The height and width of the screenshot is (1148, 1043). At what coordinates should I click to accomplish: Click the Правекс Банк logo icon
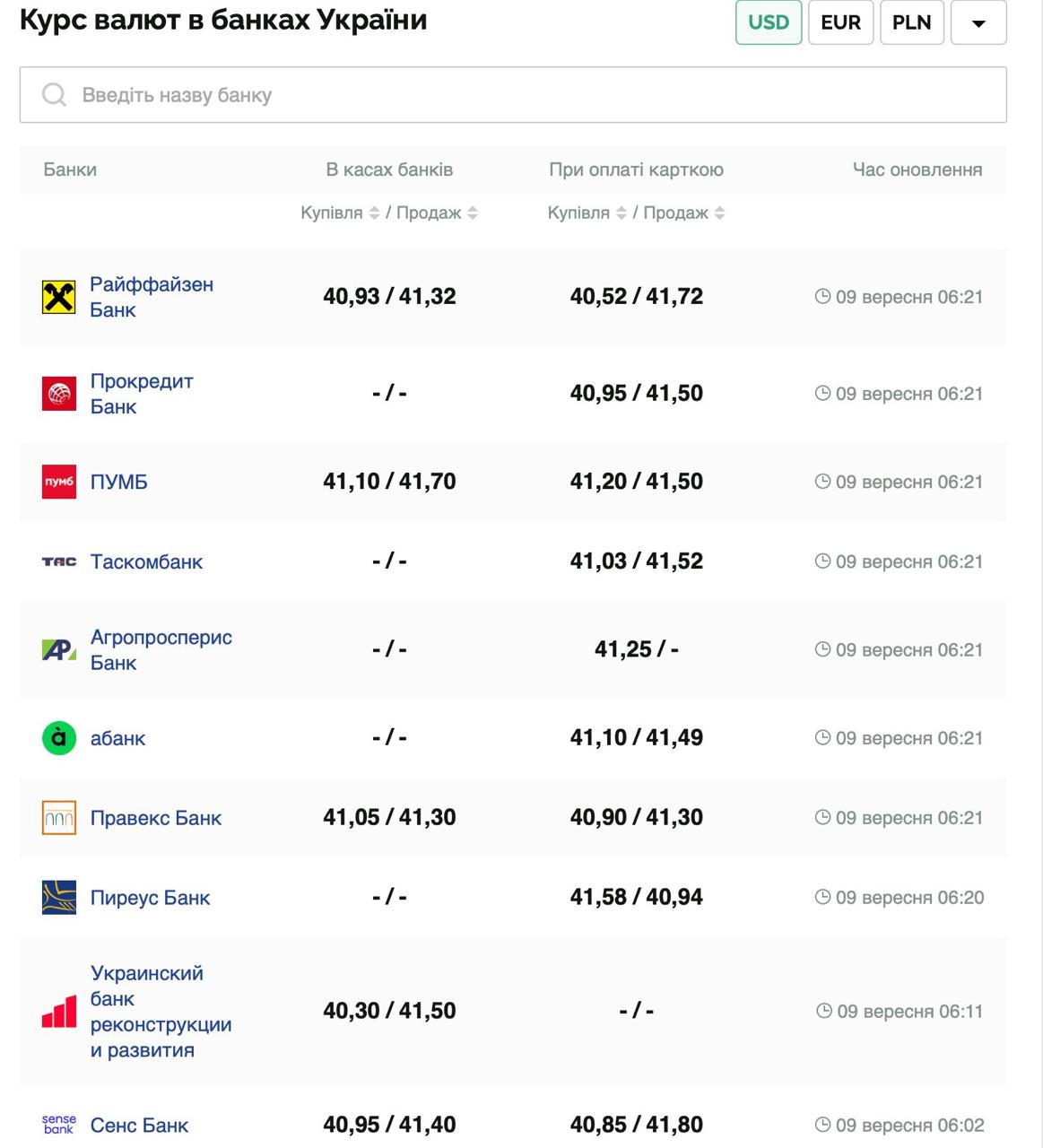click(x=59, y=818)
